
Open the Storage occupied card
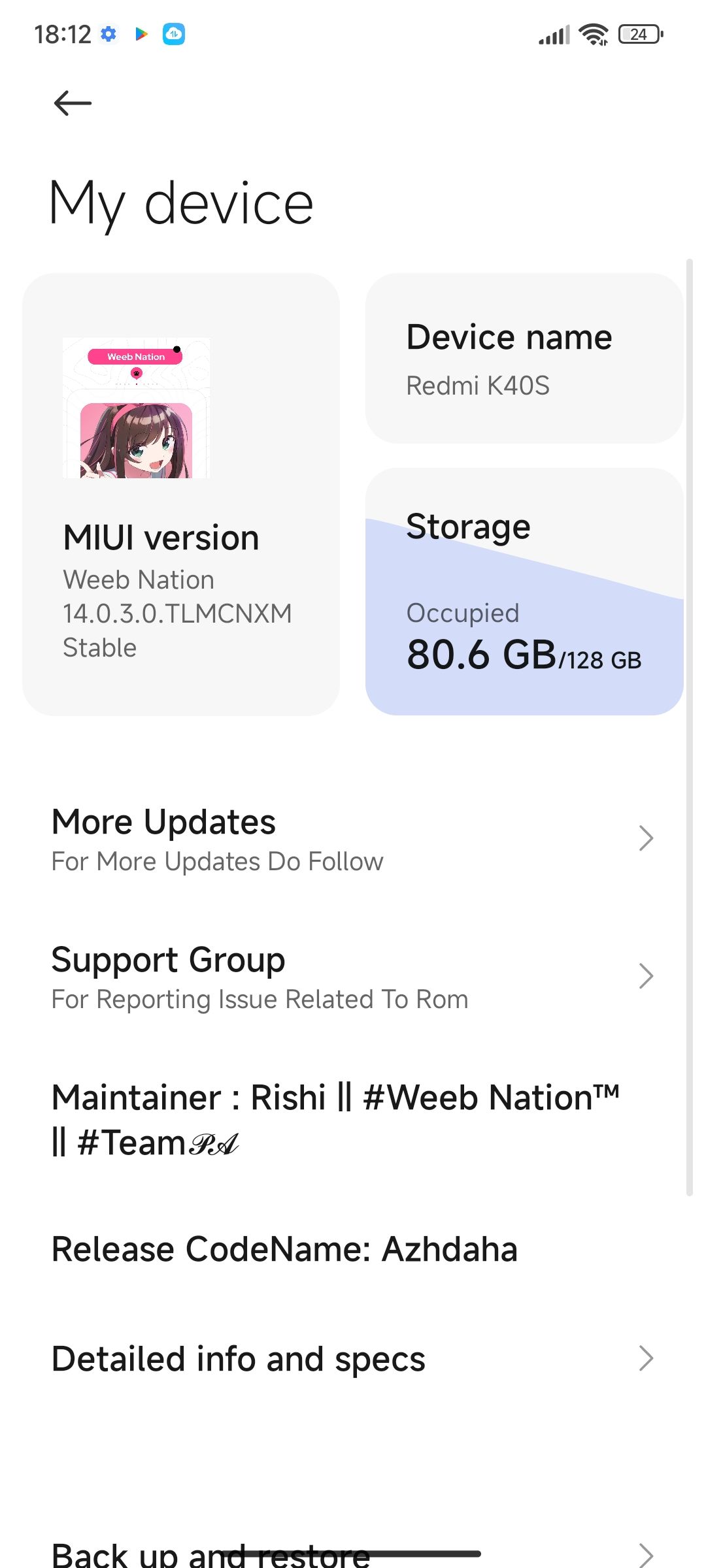[524, 591]
